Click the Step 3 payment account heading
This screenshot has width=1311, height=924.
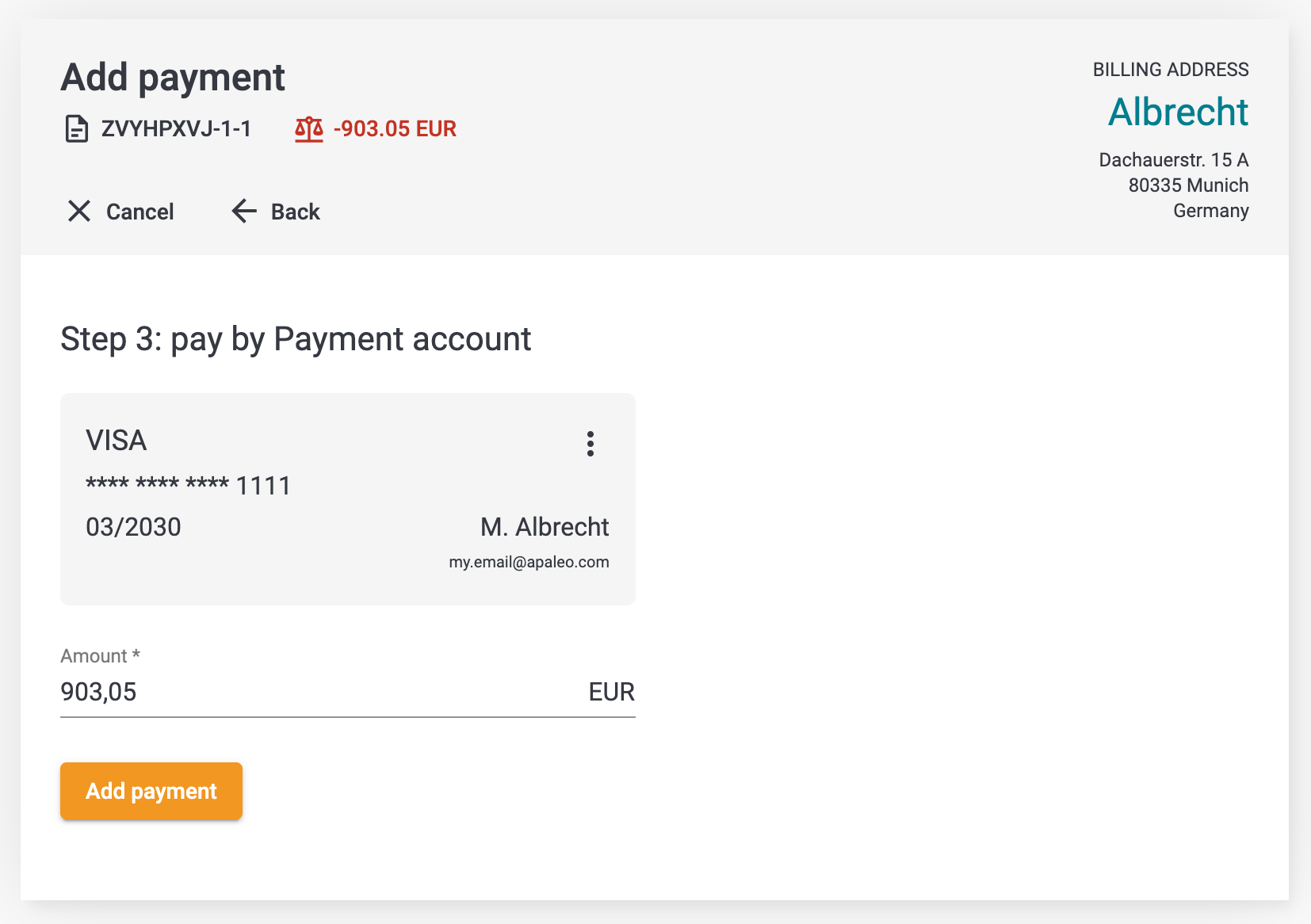tap(296, 339)
